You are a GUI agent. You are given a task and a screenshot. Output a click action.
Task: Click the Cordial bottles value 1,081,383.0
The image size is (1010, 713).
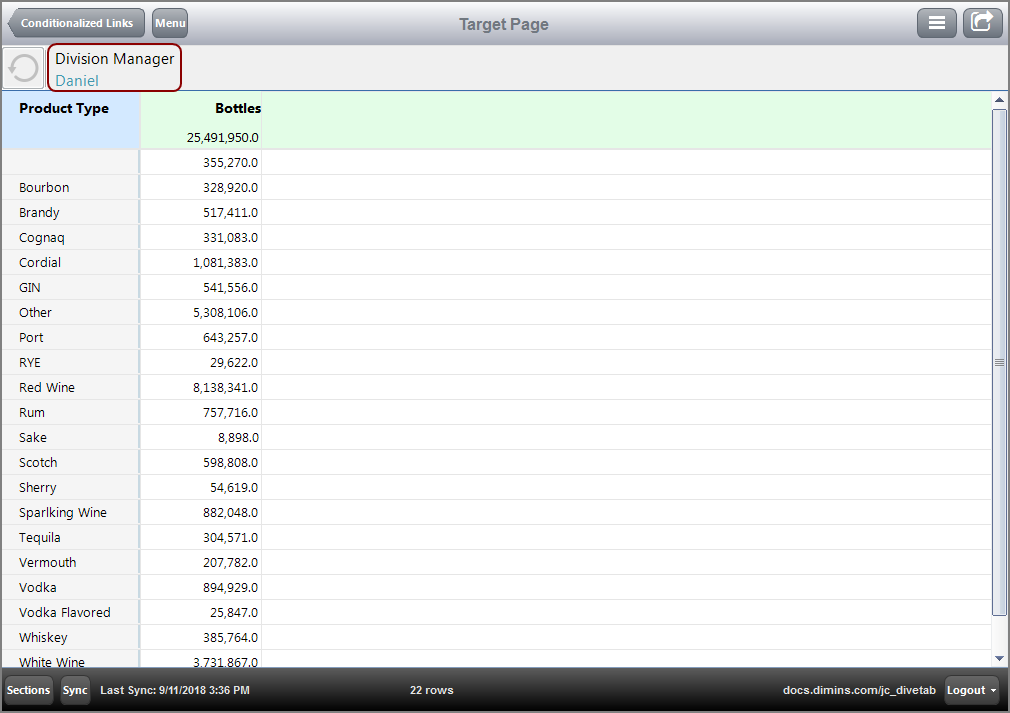[225, 262]
